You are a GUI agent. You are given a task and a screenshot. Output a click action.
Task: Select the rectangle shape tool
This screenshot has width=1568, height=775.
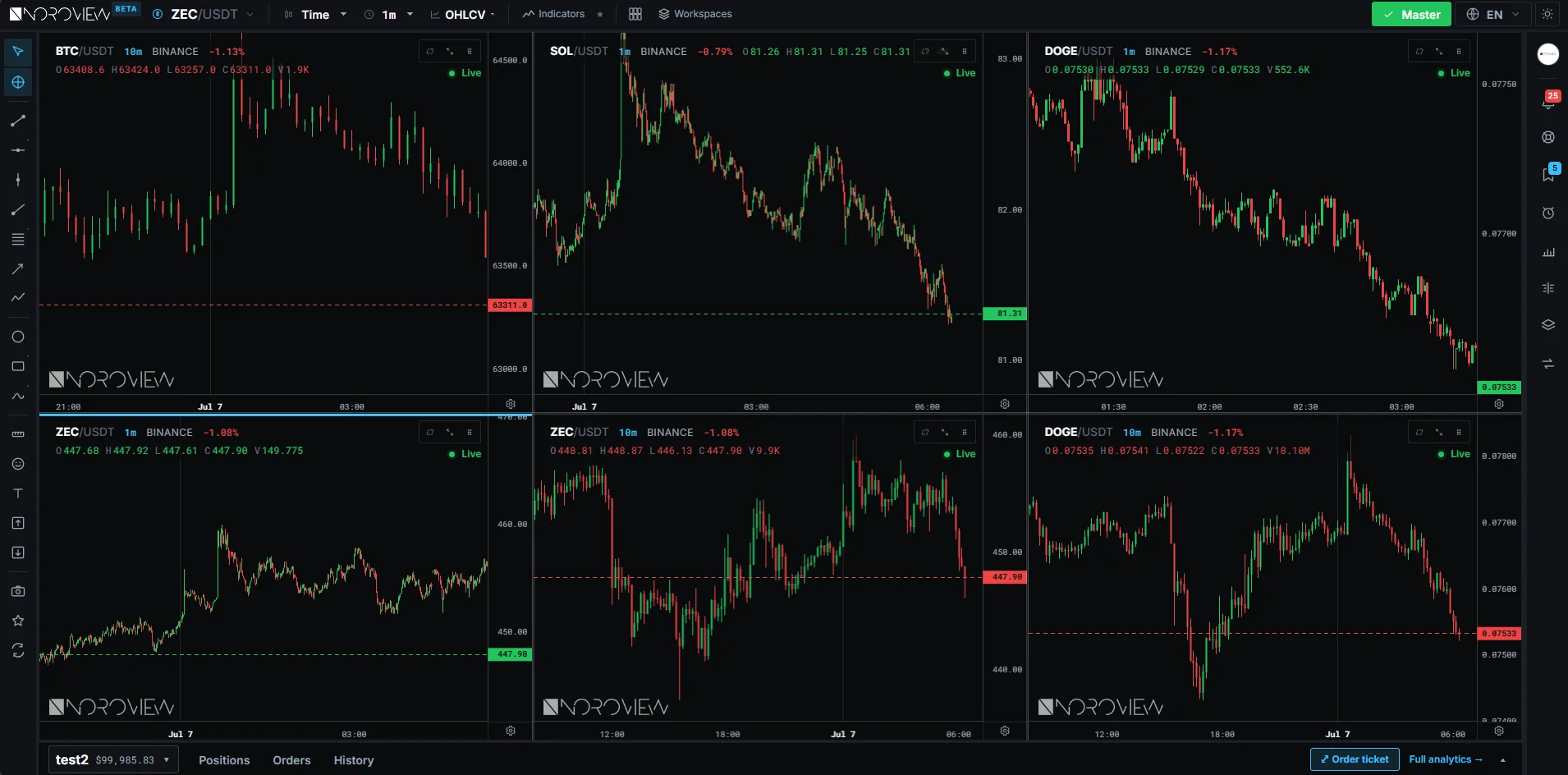click(18, 366)
